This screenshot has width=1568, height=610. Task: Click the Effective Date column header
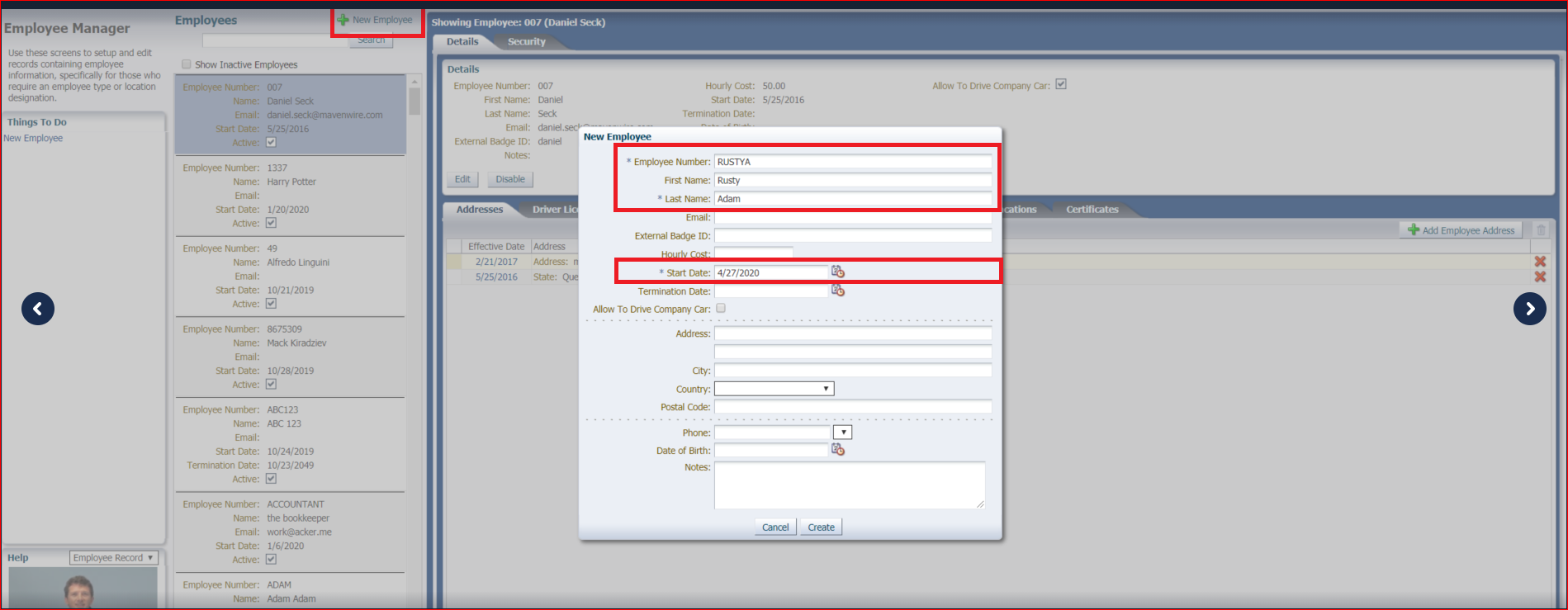(496, 247)
